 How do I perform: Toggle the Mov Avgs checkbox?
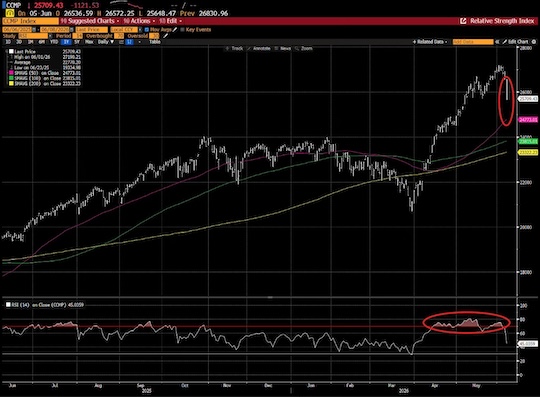[x=147, y=30]
